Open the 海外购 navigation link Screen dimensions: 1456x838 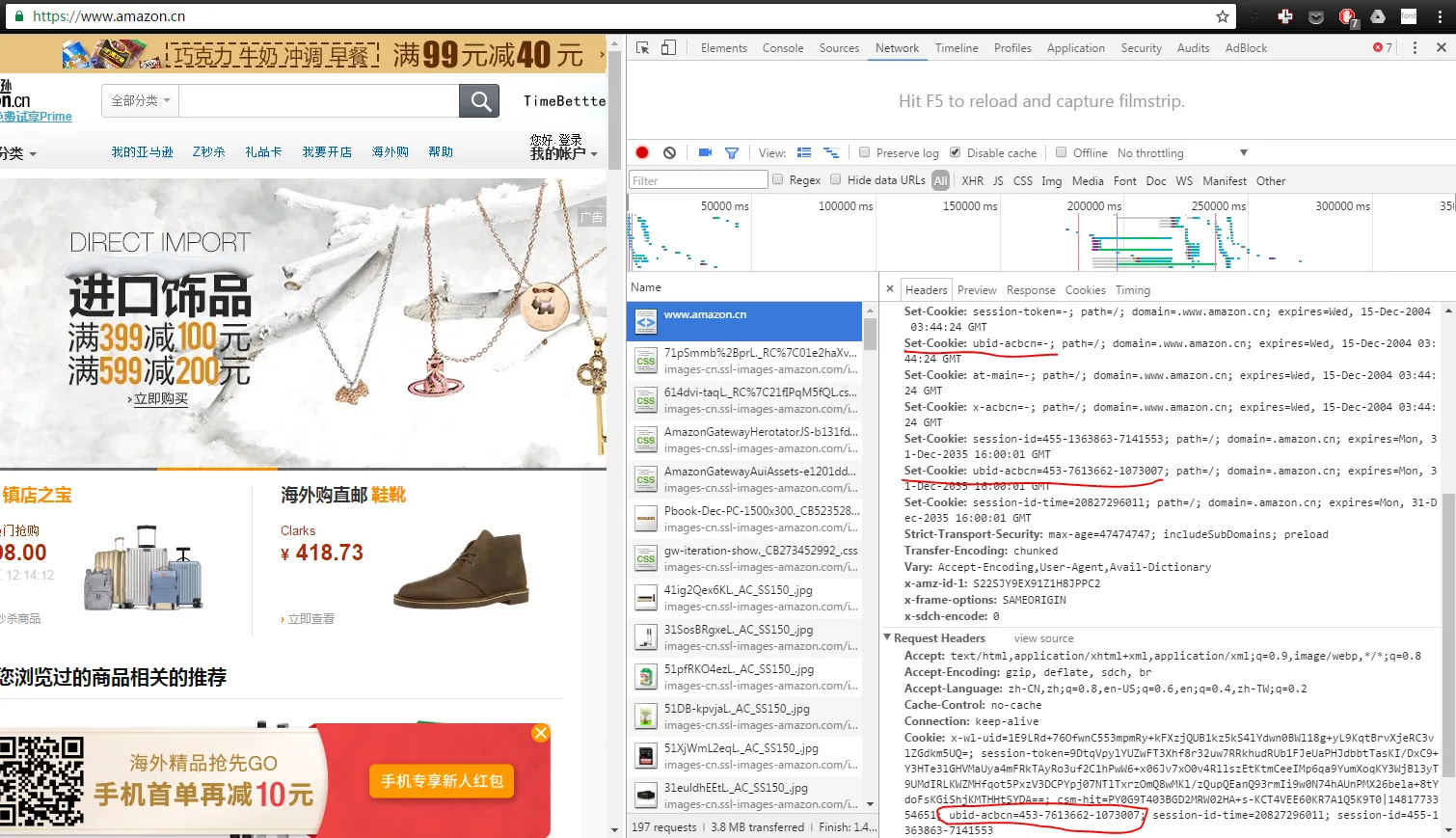click(x=390, y=151)
